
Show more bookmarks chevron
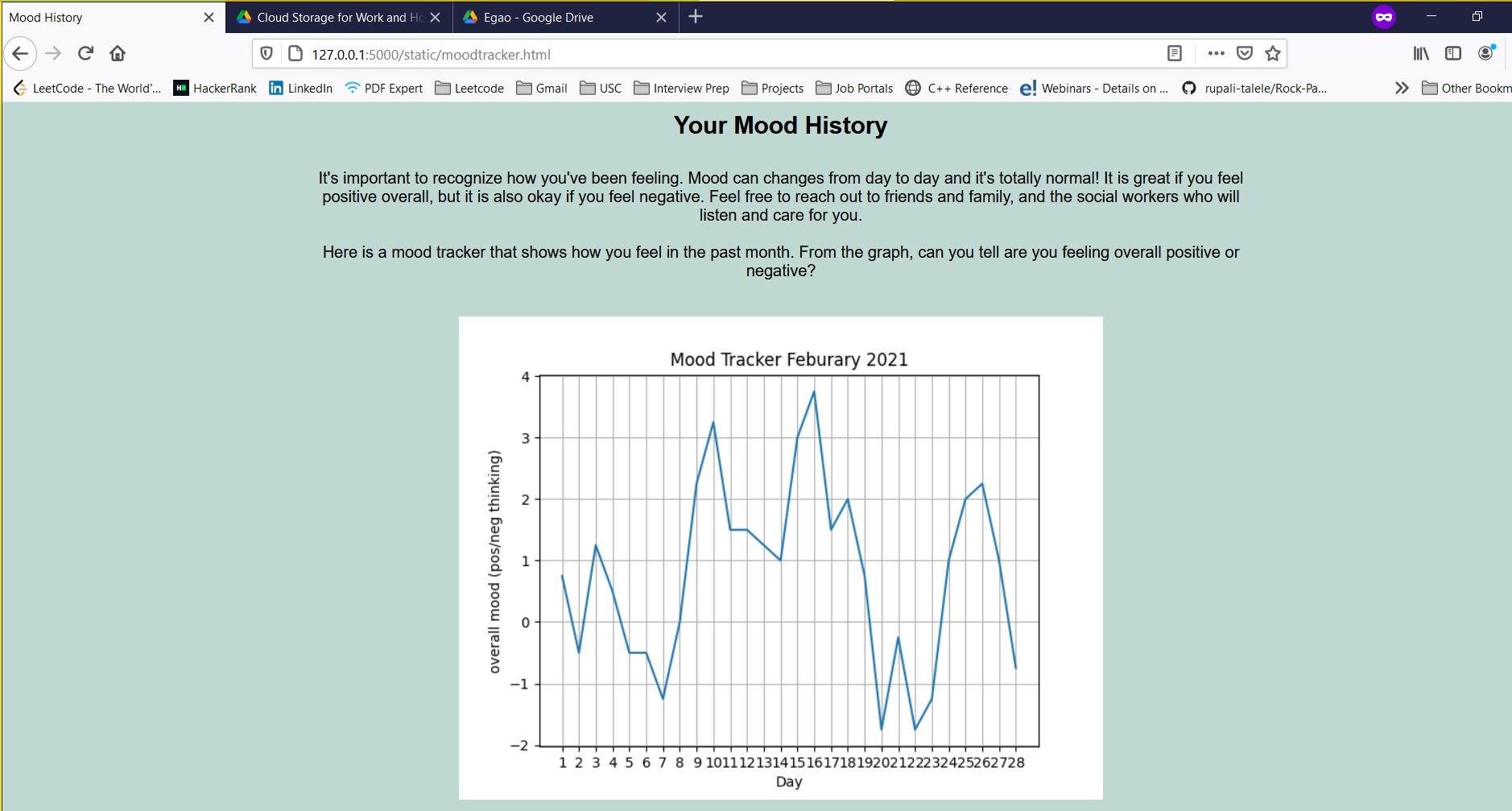tap(1402, 89)
